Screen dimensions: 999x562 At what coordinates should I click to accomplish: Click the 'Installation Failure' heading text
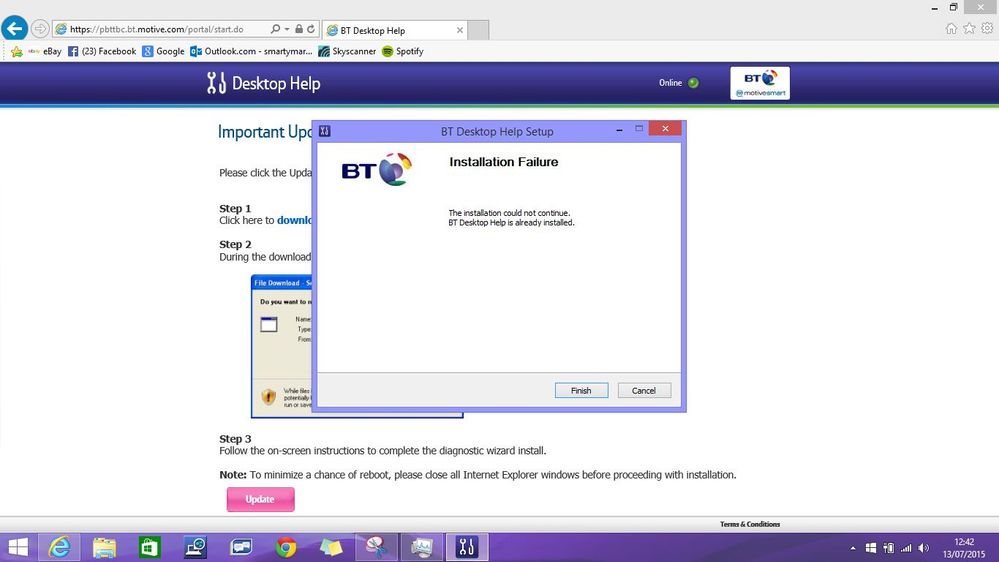(503, 162)
